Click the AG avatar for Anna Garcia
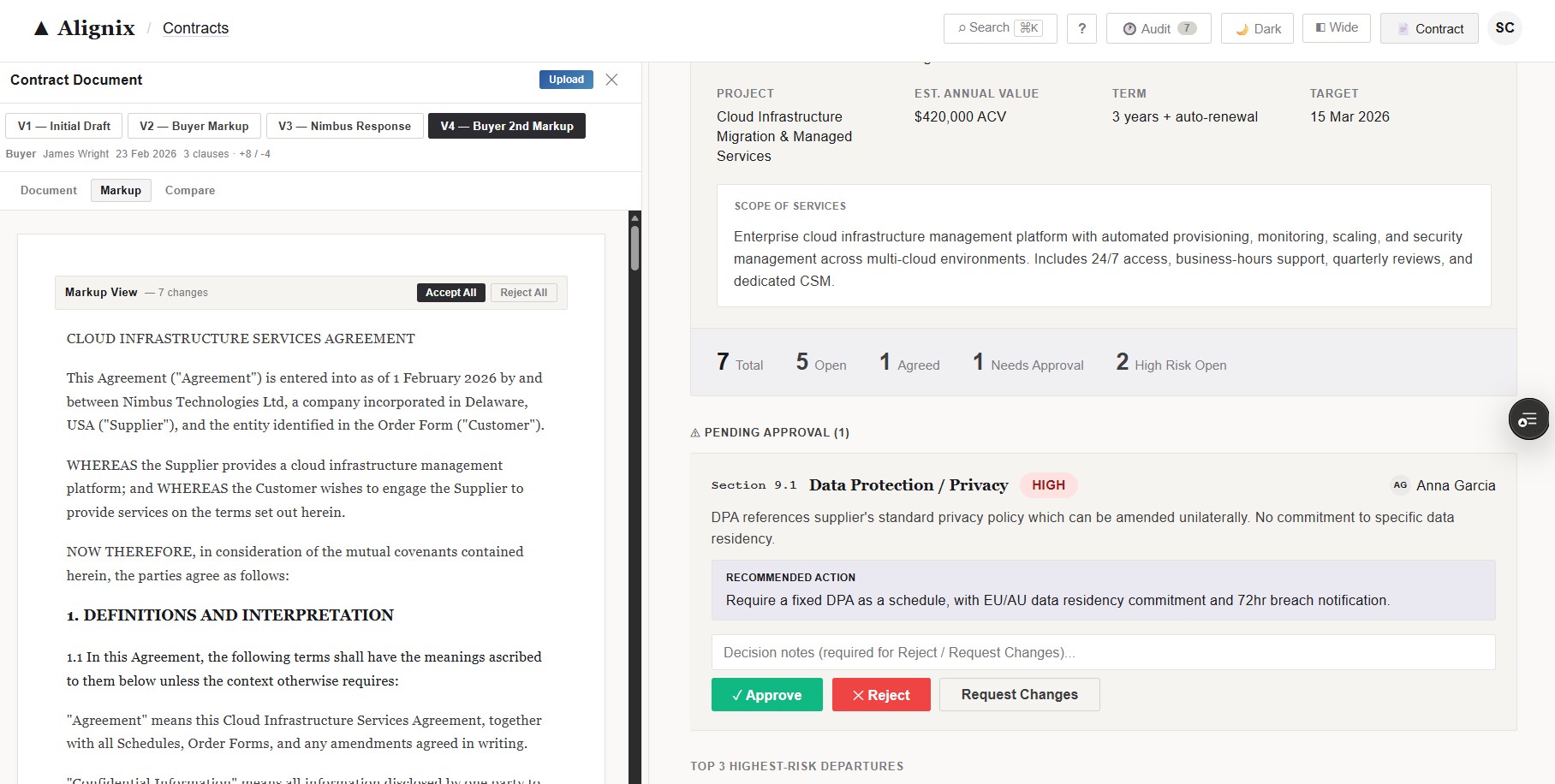 point(1400,485)
